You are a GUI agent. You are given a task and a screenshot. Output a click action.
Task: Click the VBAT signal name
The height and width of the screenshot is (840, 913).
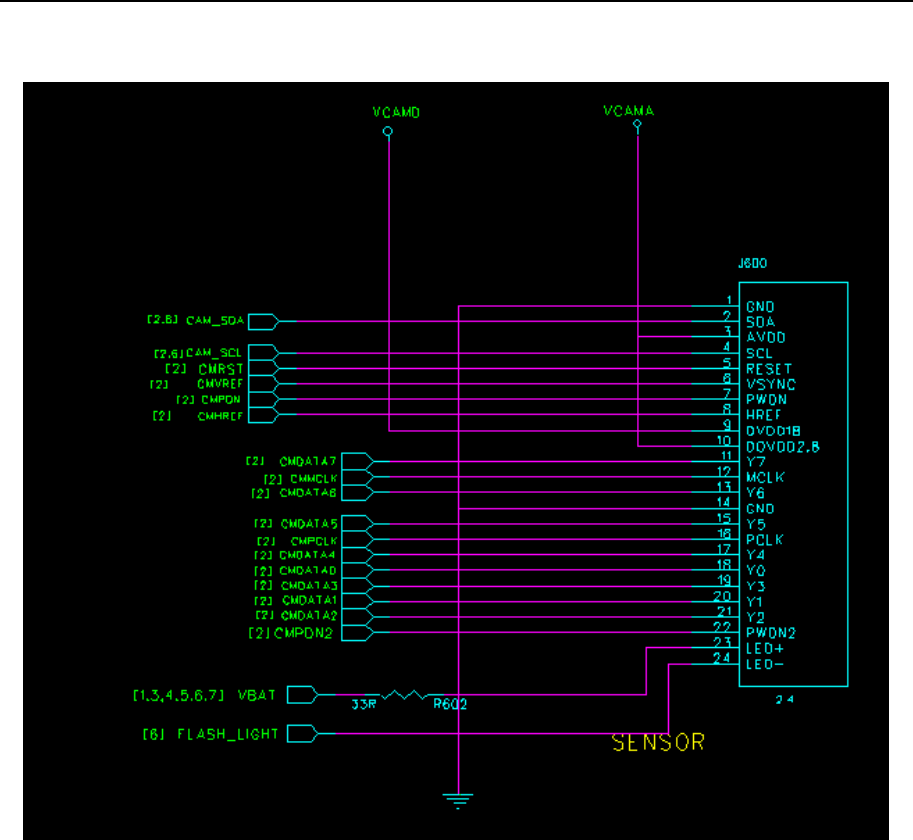pos(257,695)
